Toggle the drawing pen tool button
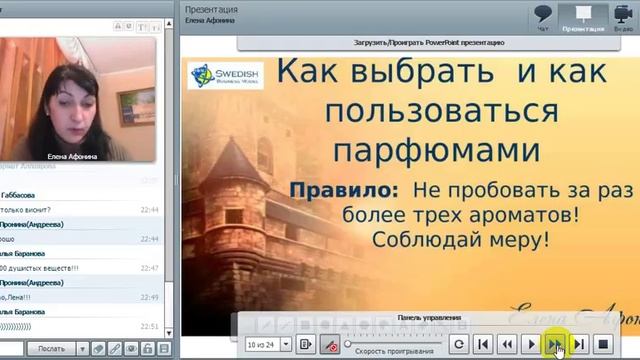The height and width of the screenshot is (360, 640). [x=330, y=344]
